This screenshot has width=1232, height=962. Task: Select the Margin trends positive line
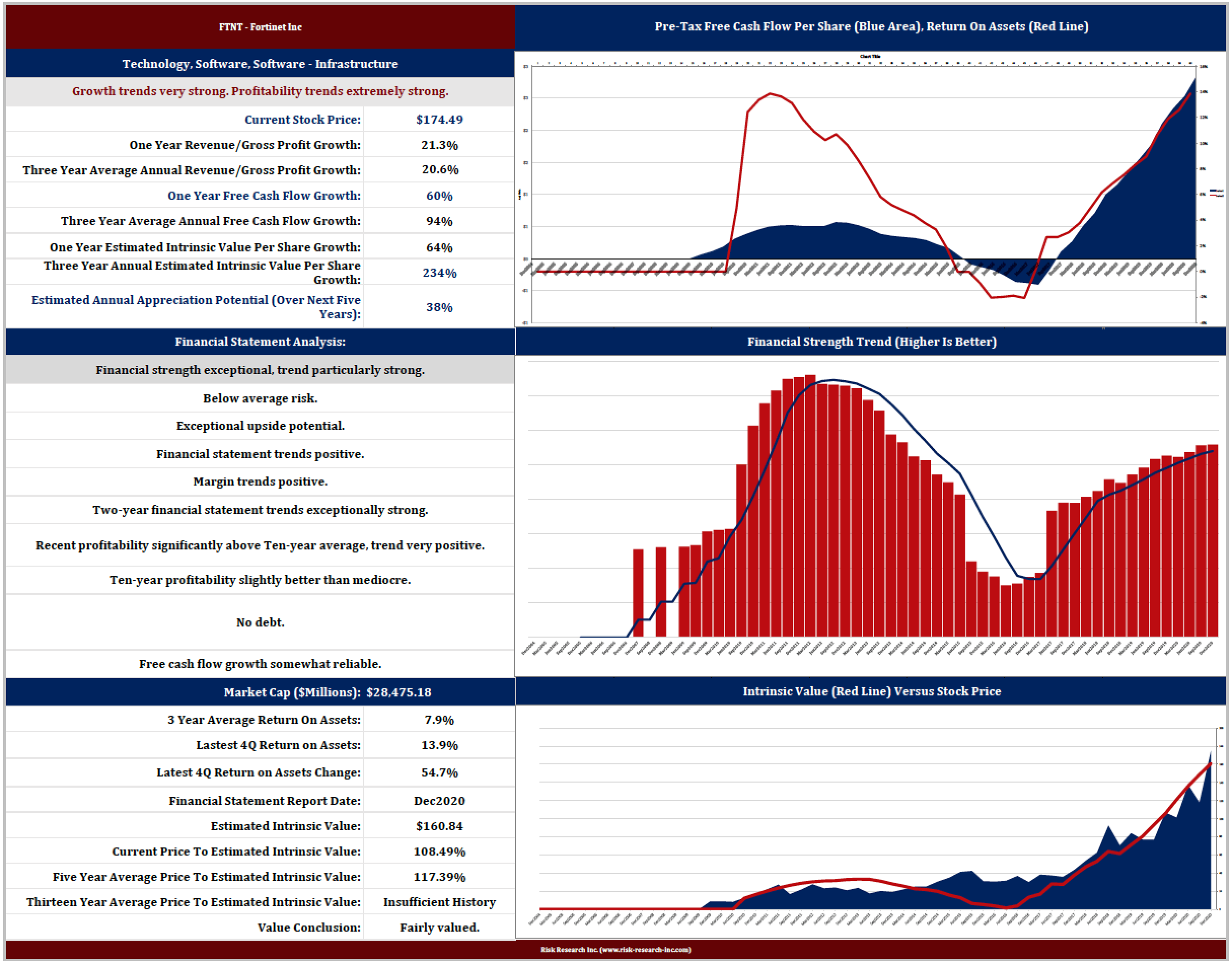coord(260,482)
